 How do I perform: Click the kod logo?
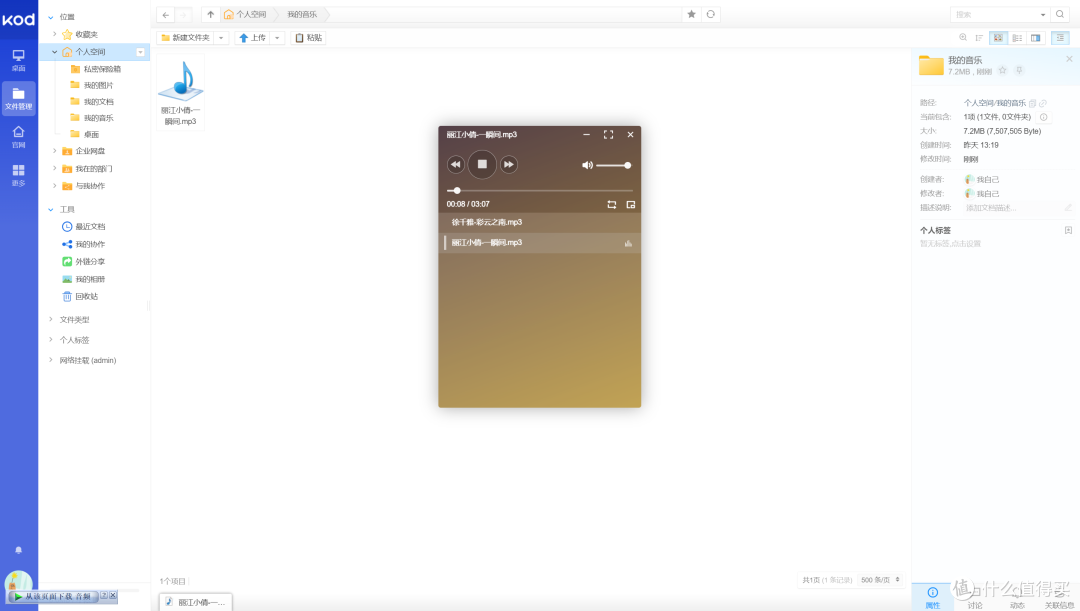coord(19,19)
